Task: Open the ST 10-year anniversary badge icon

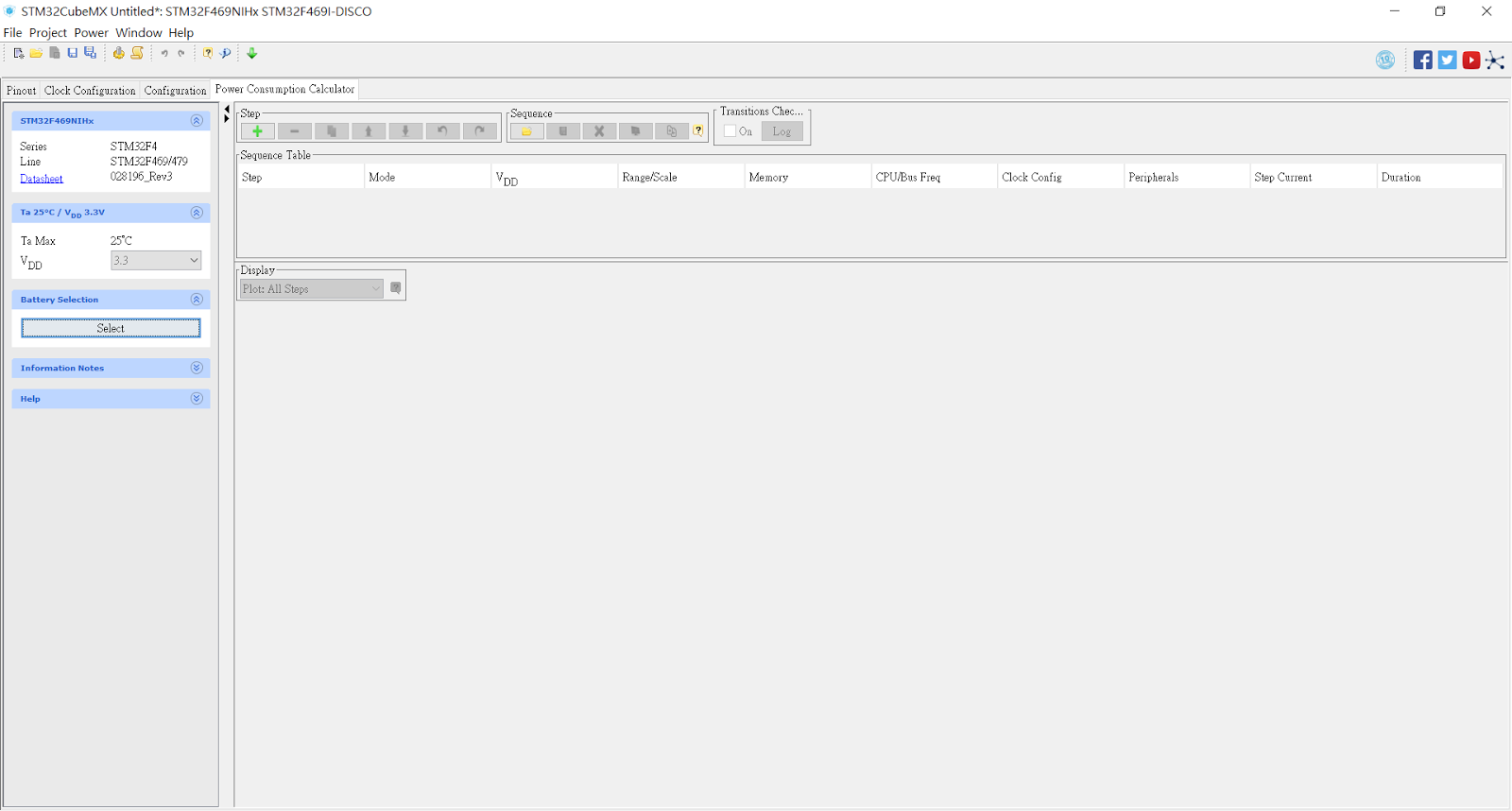Action: [1385, 60]
